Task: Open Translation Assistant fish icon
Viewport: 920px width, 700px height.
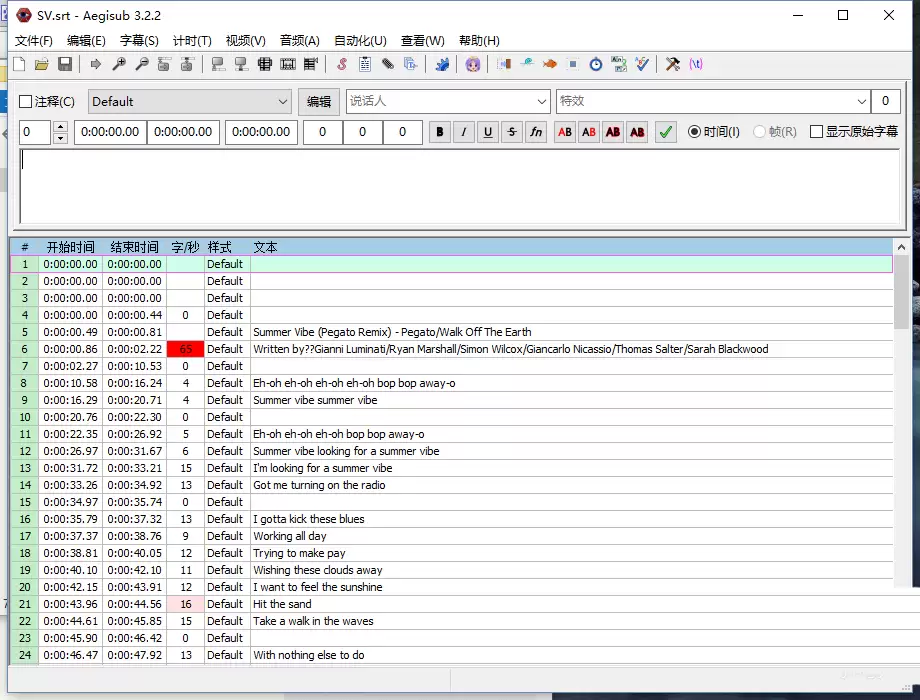Action: 550,64
